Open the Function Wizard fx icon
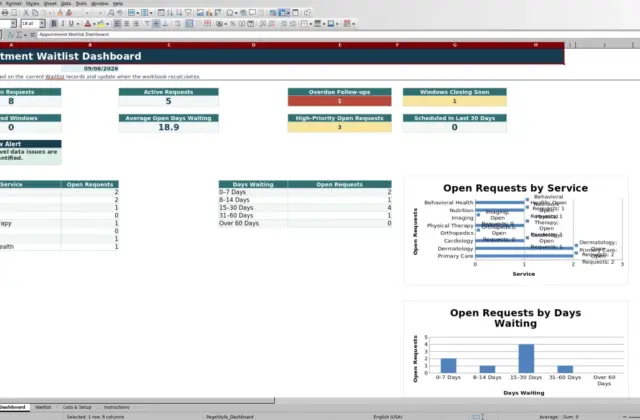This screenshot has width=640, height=420. 11,35
